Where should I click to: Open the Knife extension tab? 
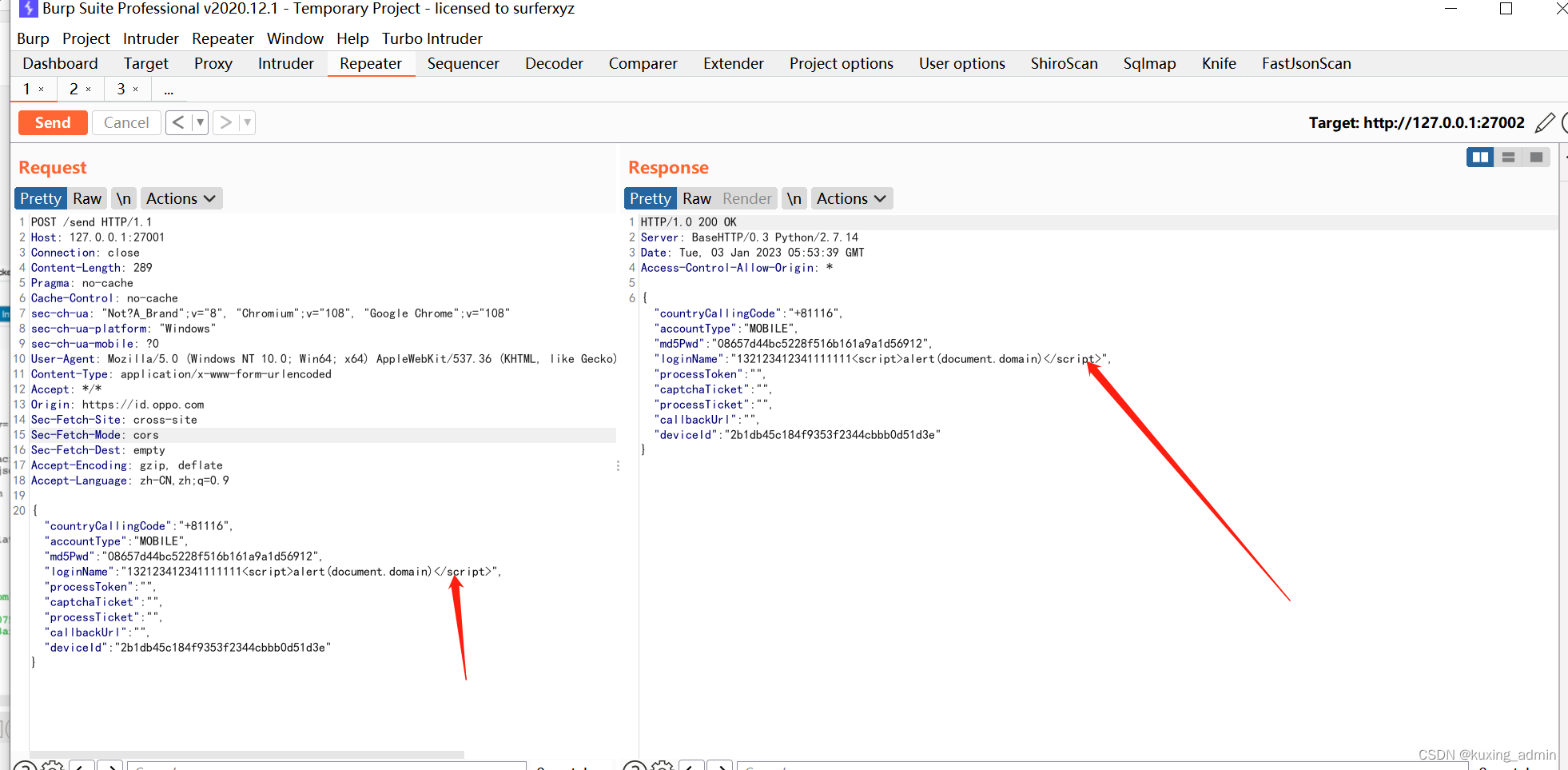[x=1219, y=63]
